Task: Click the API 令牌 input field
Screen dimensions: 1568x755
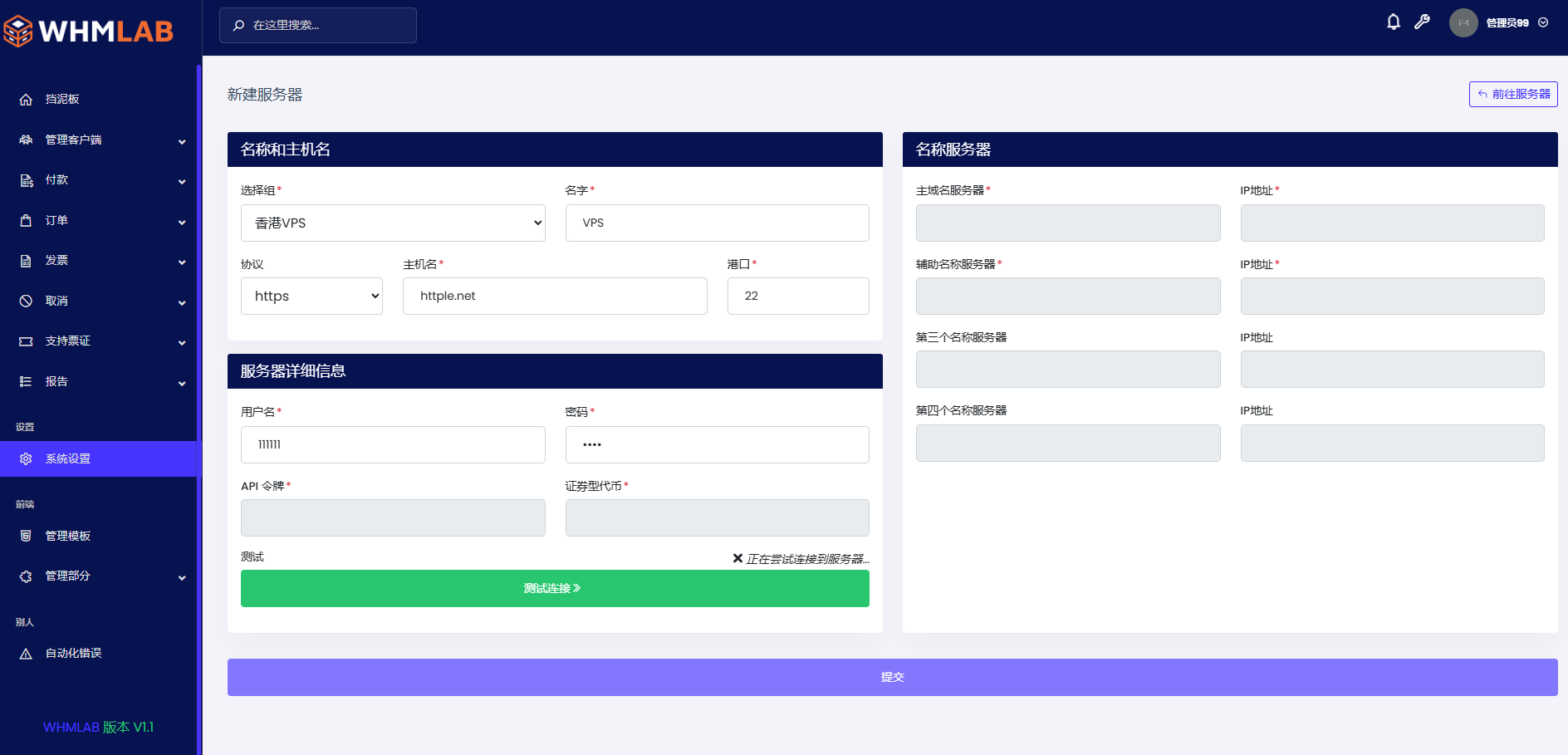Action: 393,517
